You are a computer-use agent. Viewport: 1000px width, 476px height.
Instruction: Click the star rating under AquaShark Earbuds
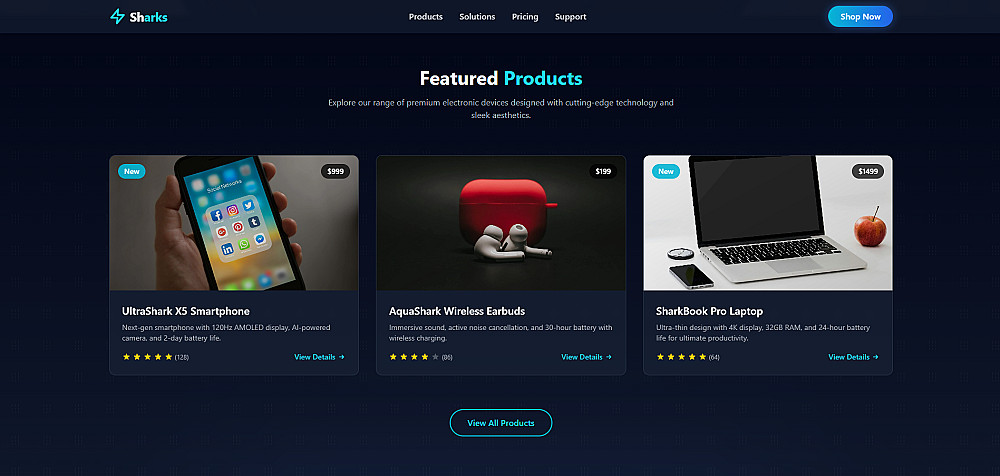tap(415, 357)
